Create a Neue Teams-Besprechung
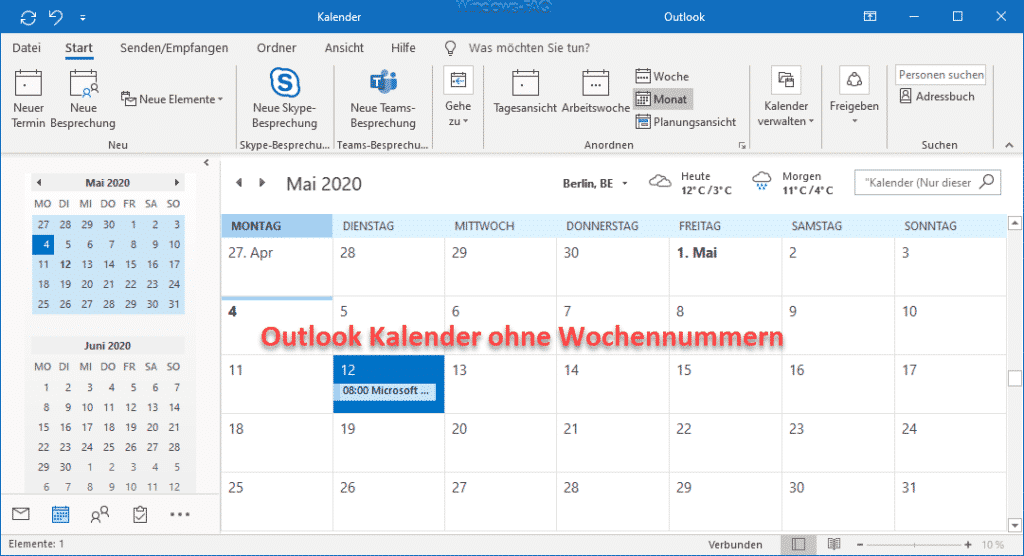The width and height of the screenshot is (1024, 556). point(383,99)
